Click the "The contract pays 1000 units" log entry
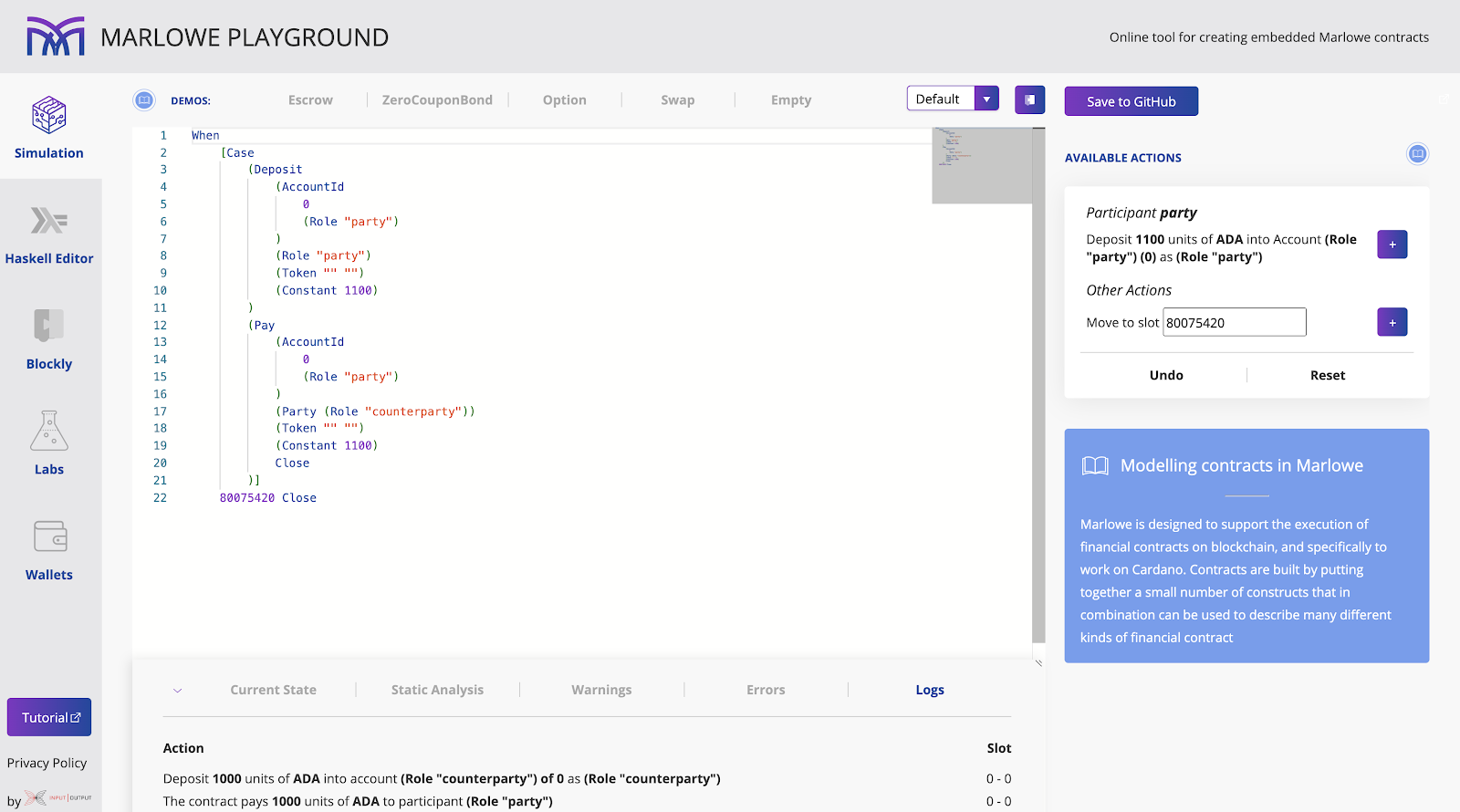The image size is (1460, 812). pos(358,801)
